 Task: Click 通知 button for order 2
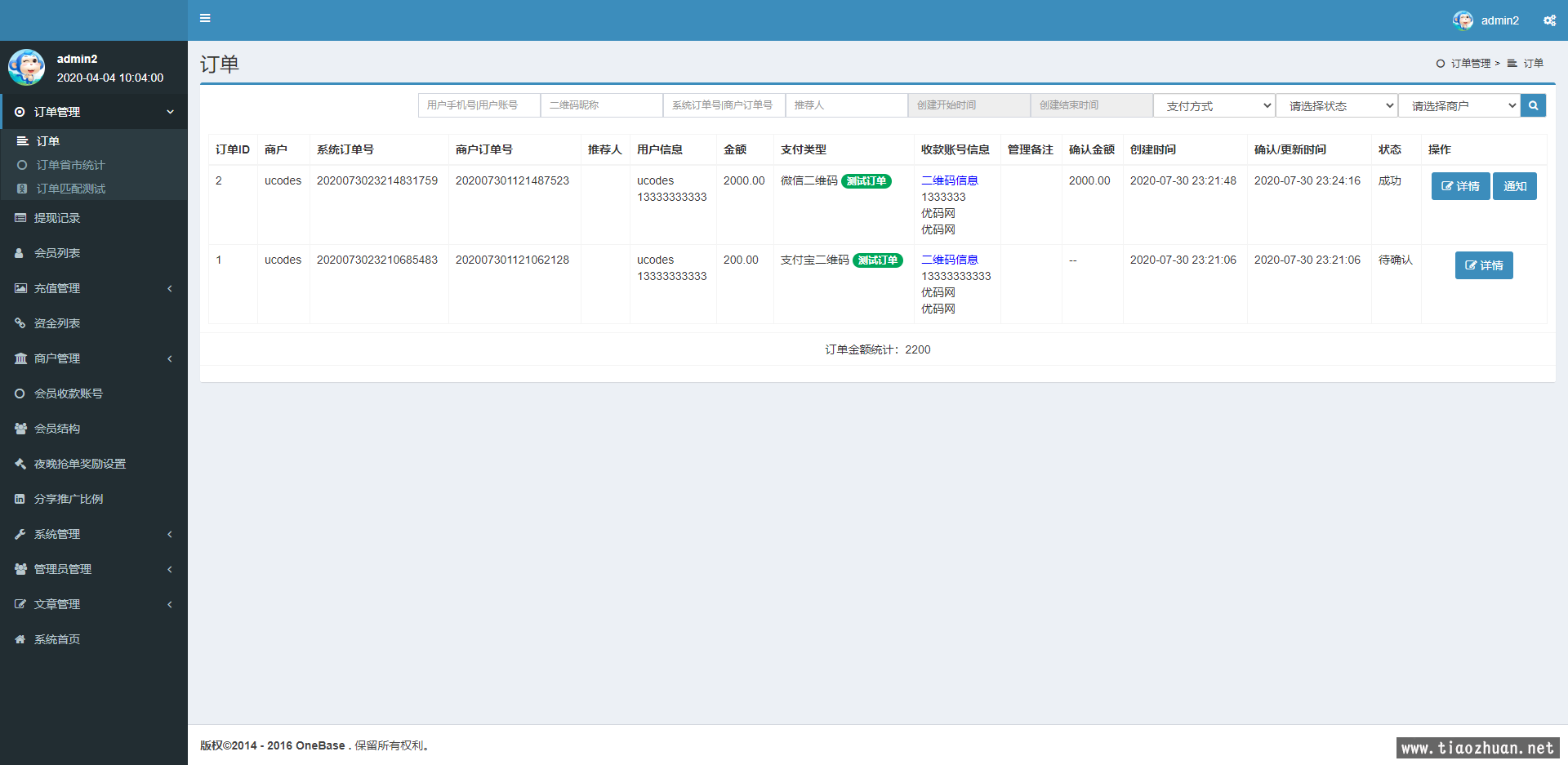[1515, 186]
